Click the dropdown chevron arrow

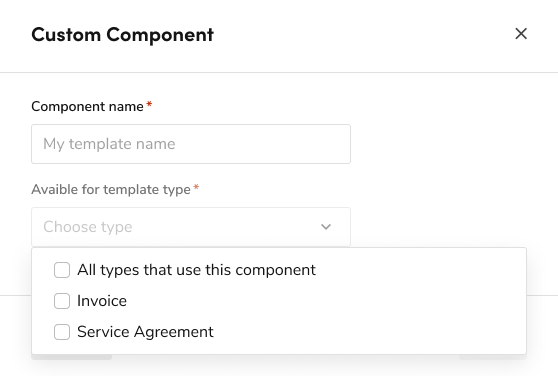point(326,227)
